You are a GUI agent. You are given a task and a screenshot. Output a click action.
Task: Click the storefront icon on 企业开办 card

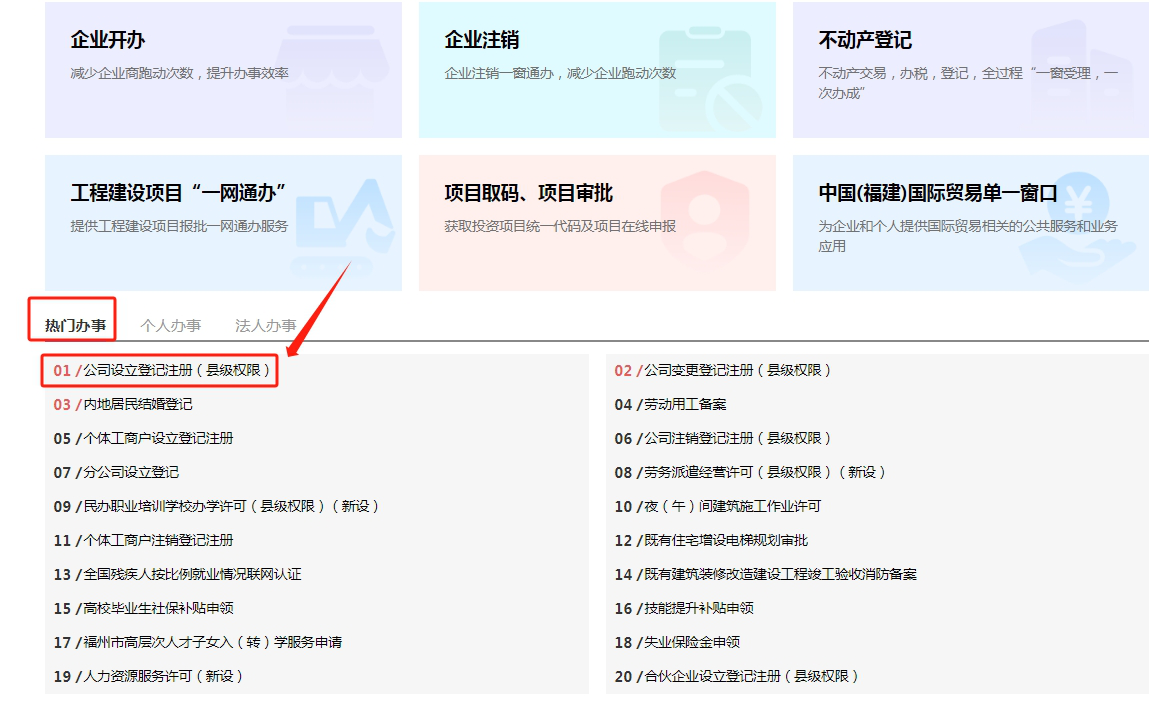coord(331,72)
